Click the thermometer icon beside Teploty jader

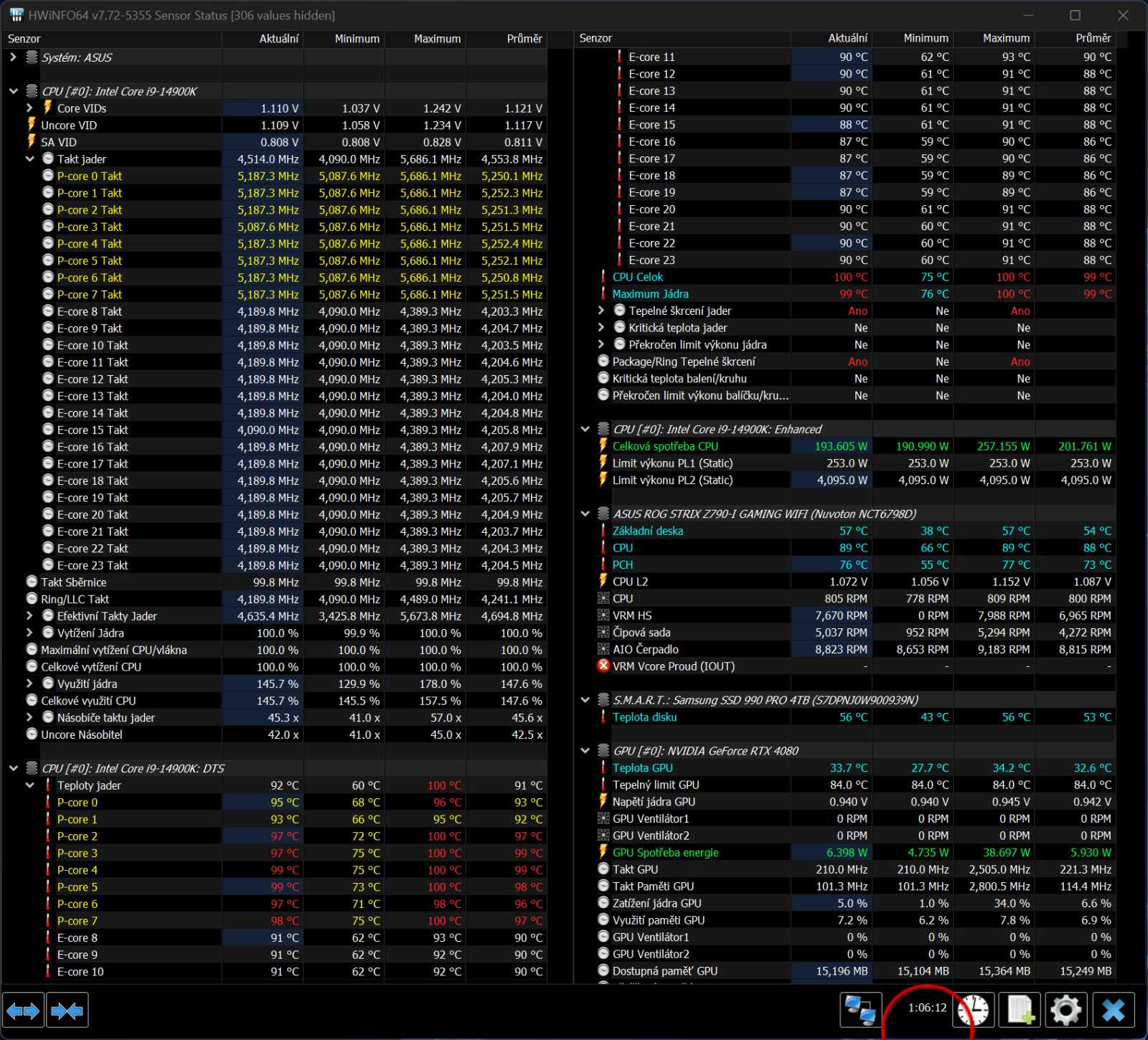point(48,785)
